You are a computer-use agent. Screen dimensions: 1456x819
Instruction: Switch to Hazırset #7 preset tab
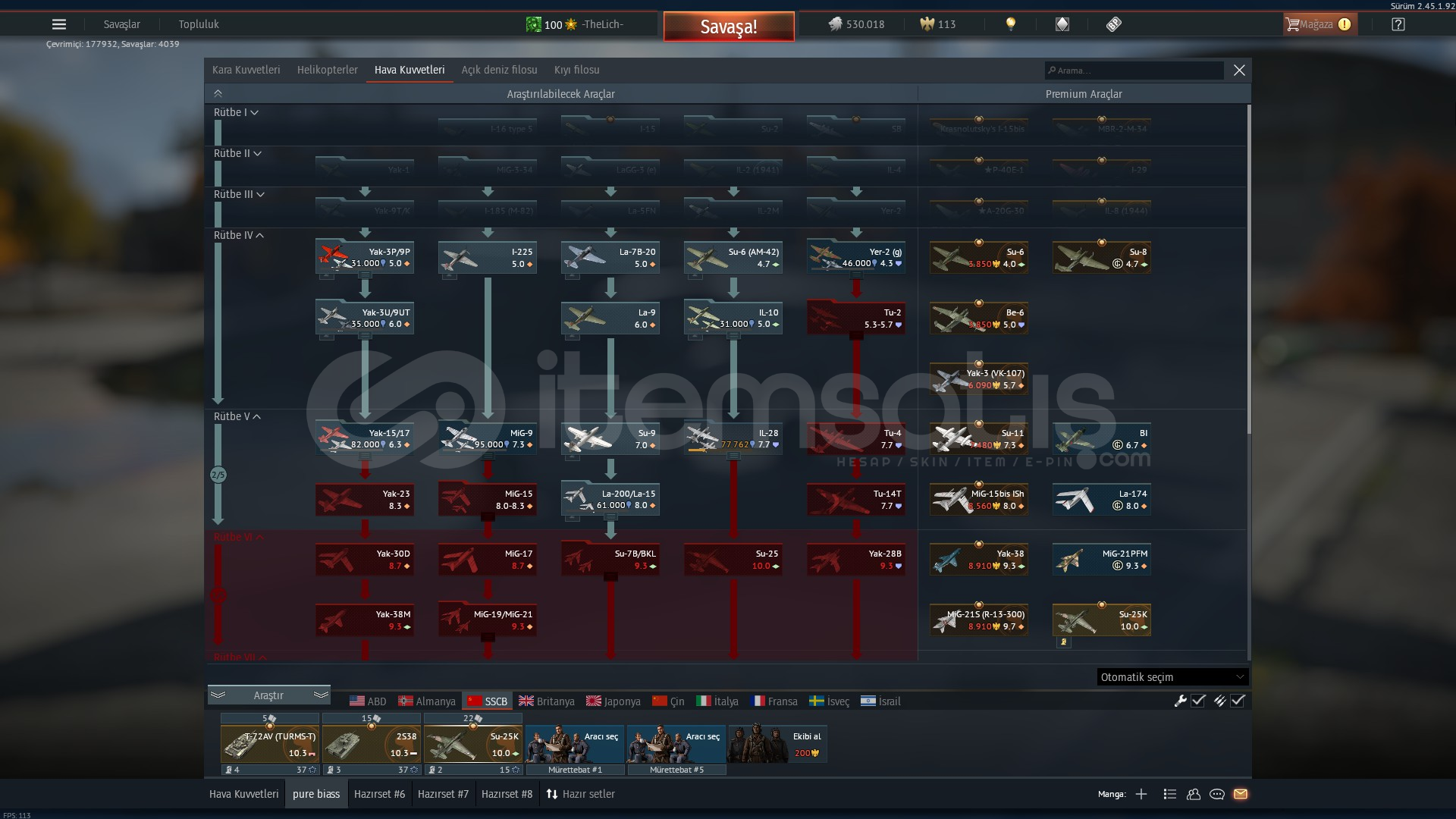(443, 794)
